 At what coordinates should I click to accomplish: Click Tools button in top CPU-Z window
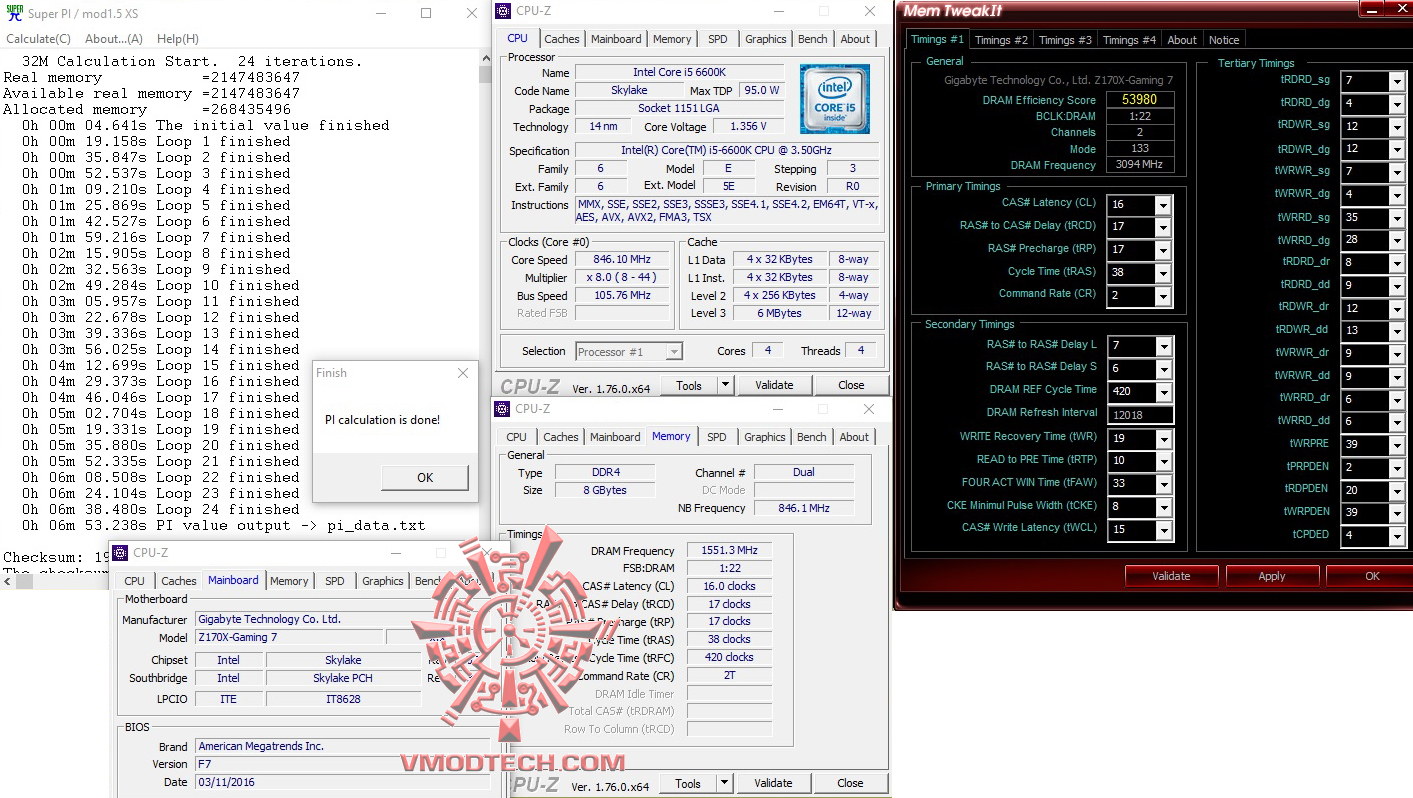pyautogui.click(x=689, y=385)
